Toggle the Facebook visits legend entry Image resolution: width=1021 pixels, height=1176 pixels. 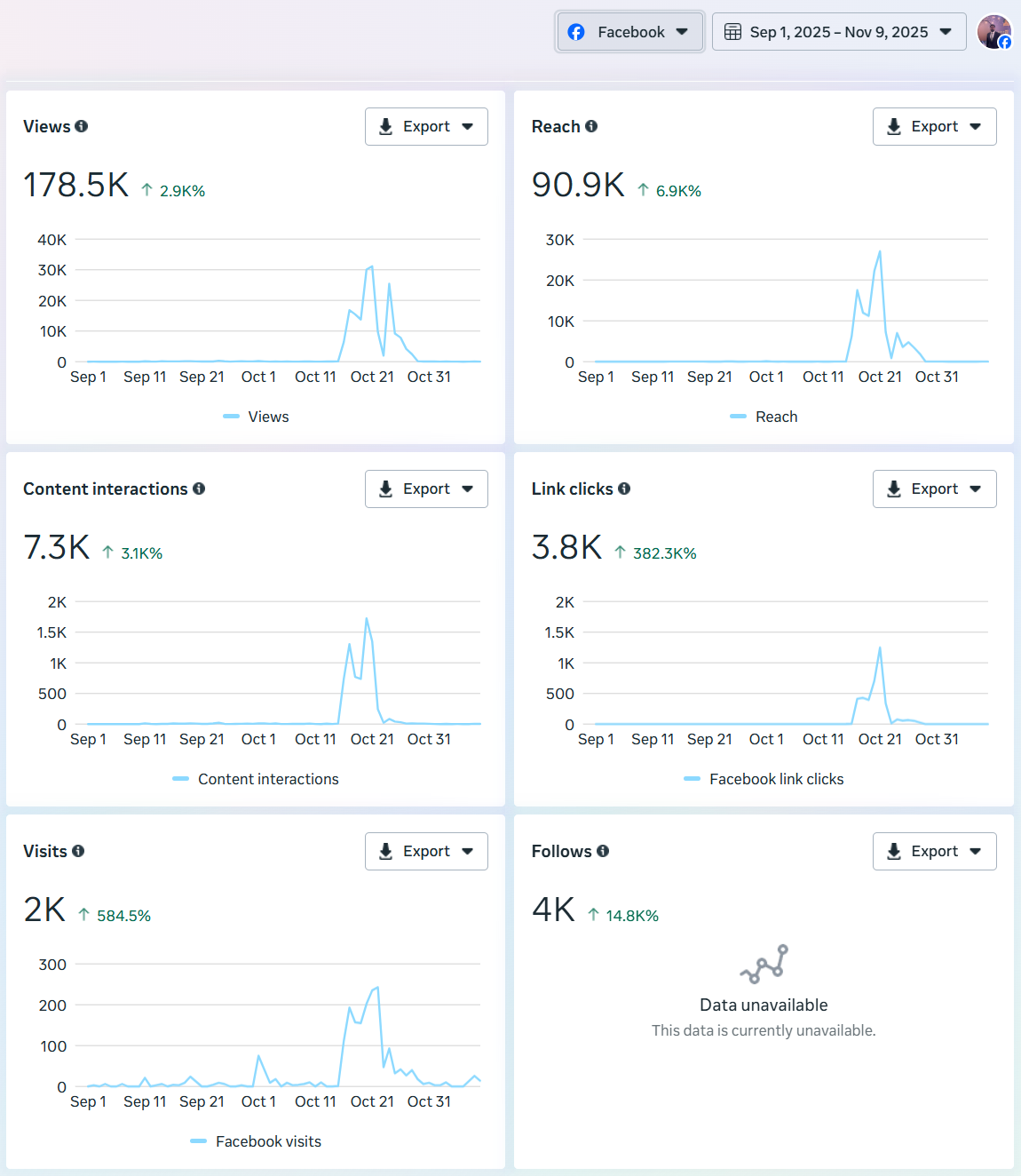click(x=255, y=1140)
